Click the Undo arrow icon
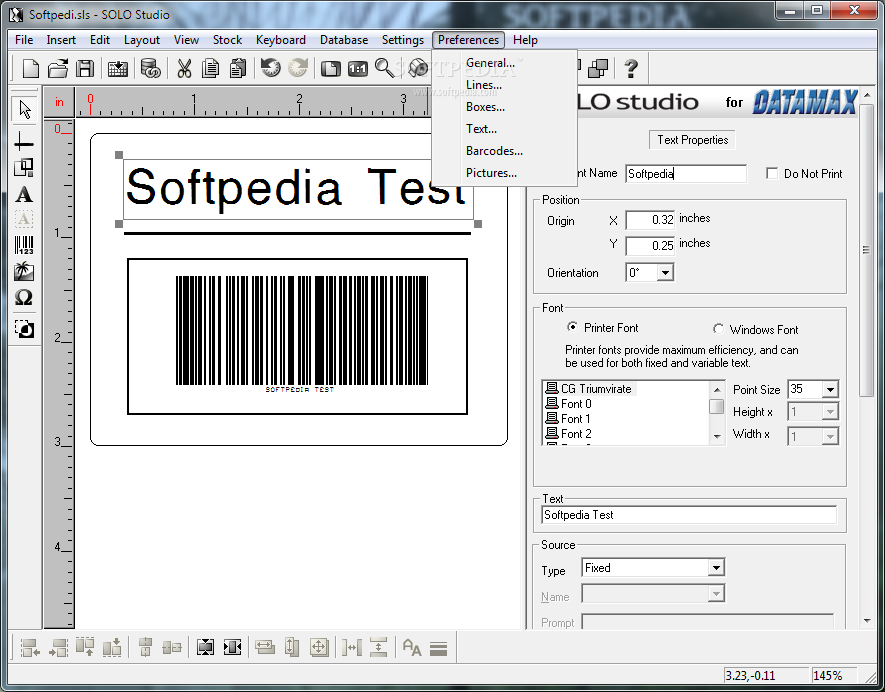The width and height of the screenshot is (885, 692). tap(270, 68)
